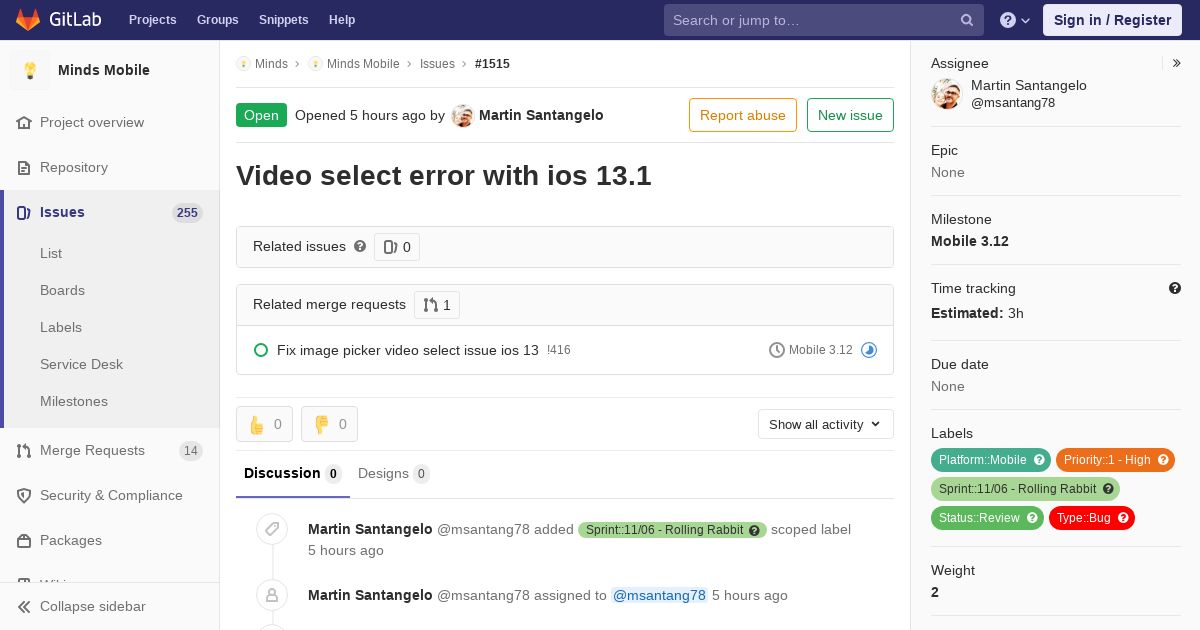Click the green Open status badge
The image size is (1200, 630).
click(x=261, y=115)
